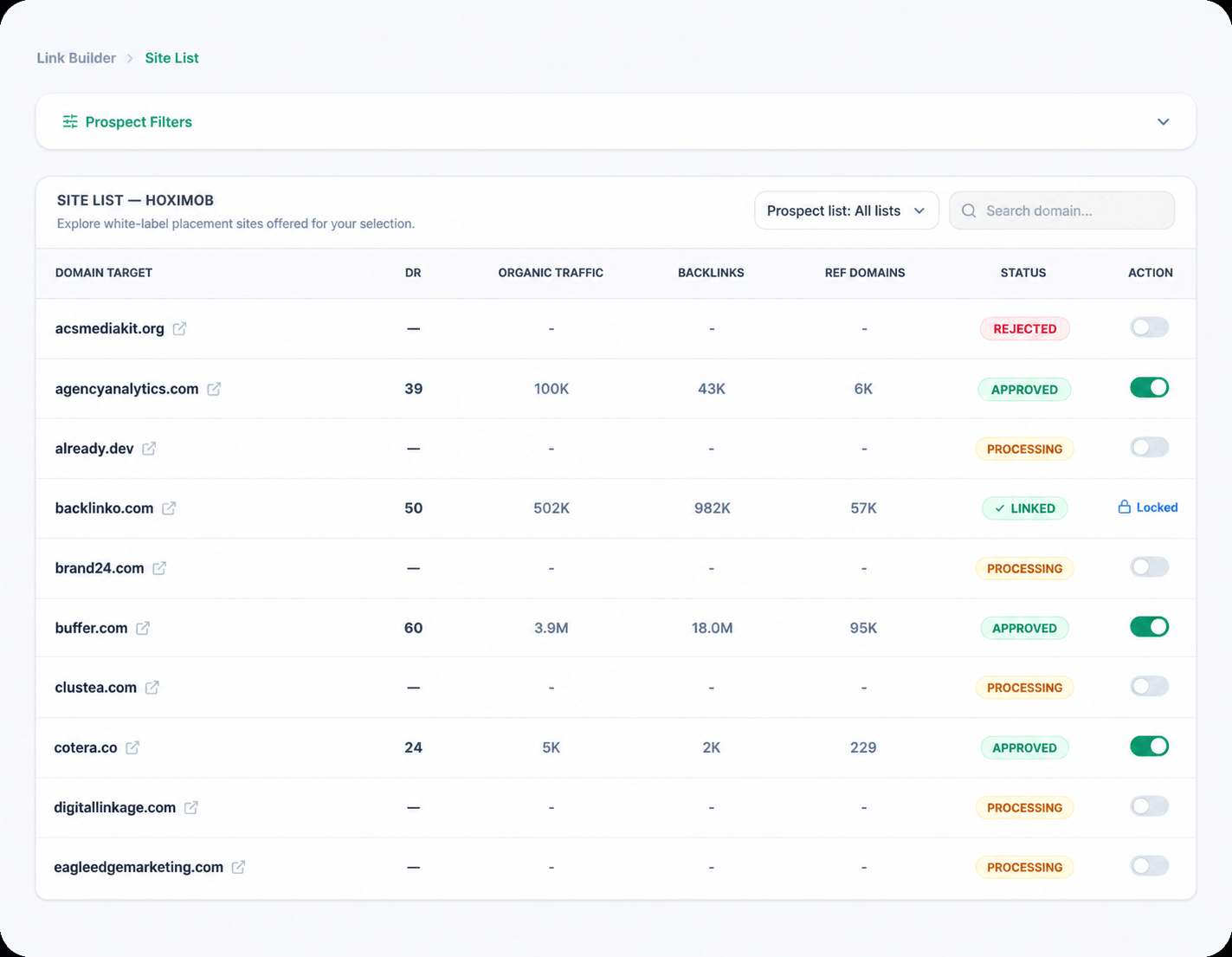This screenshot has height=957, width=1232.
Task: Click the magnifier icon in search box
Action: pos(969,210)
